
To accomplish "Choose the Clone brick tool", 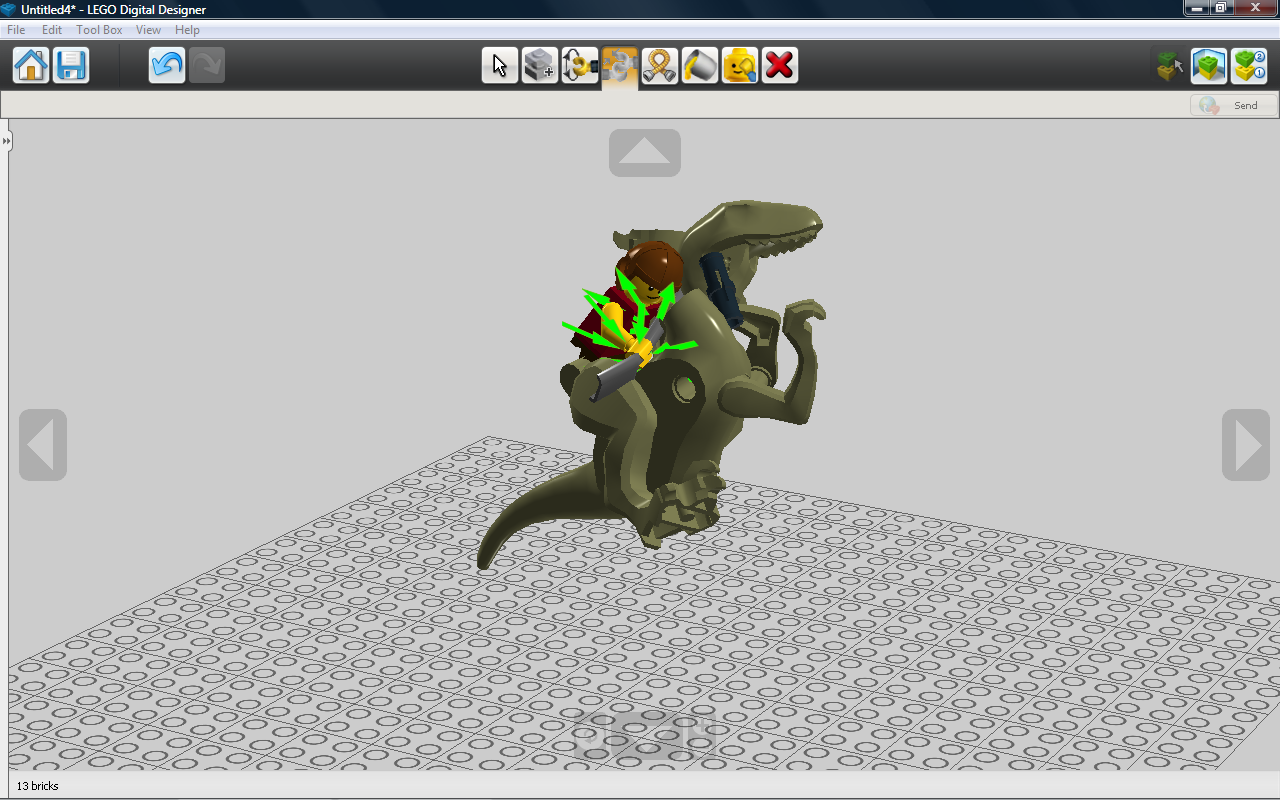I will pos(540,66).
